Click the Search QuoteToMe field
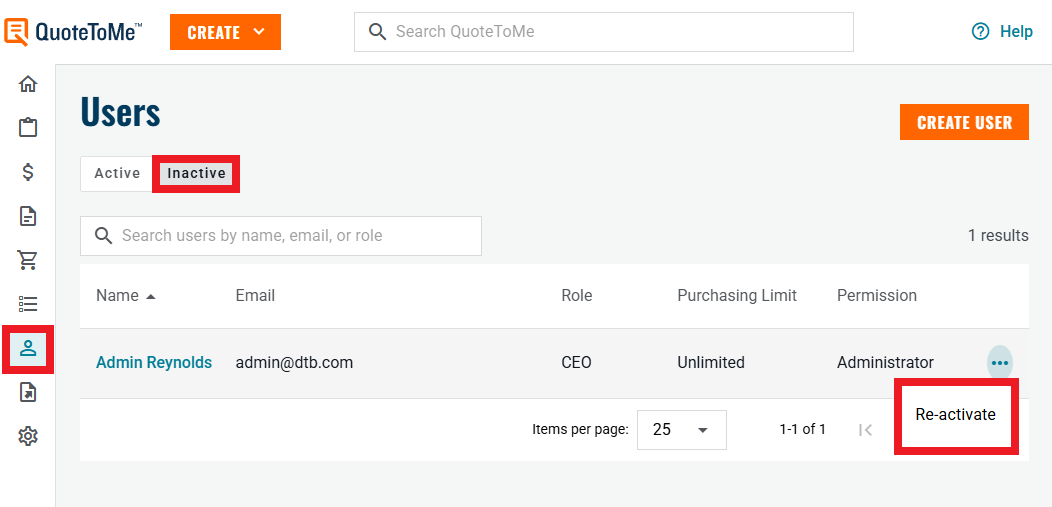Image resolution: width=1052 pixels, height=507 pixels. 603,32
